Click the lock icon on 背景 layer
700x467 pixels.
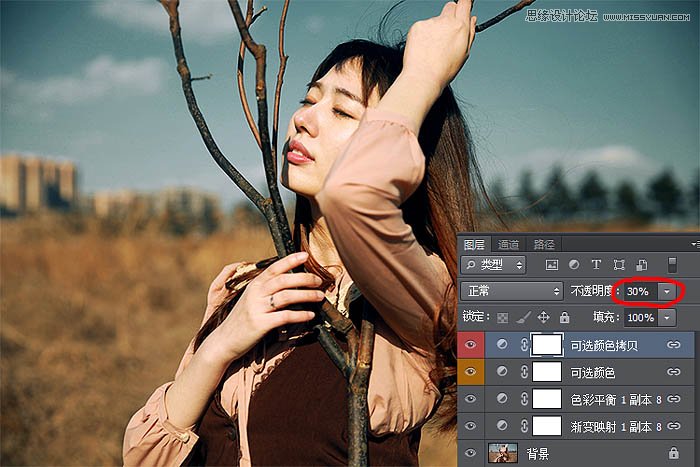(x=674, y=453)
